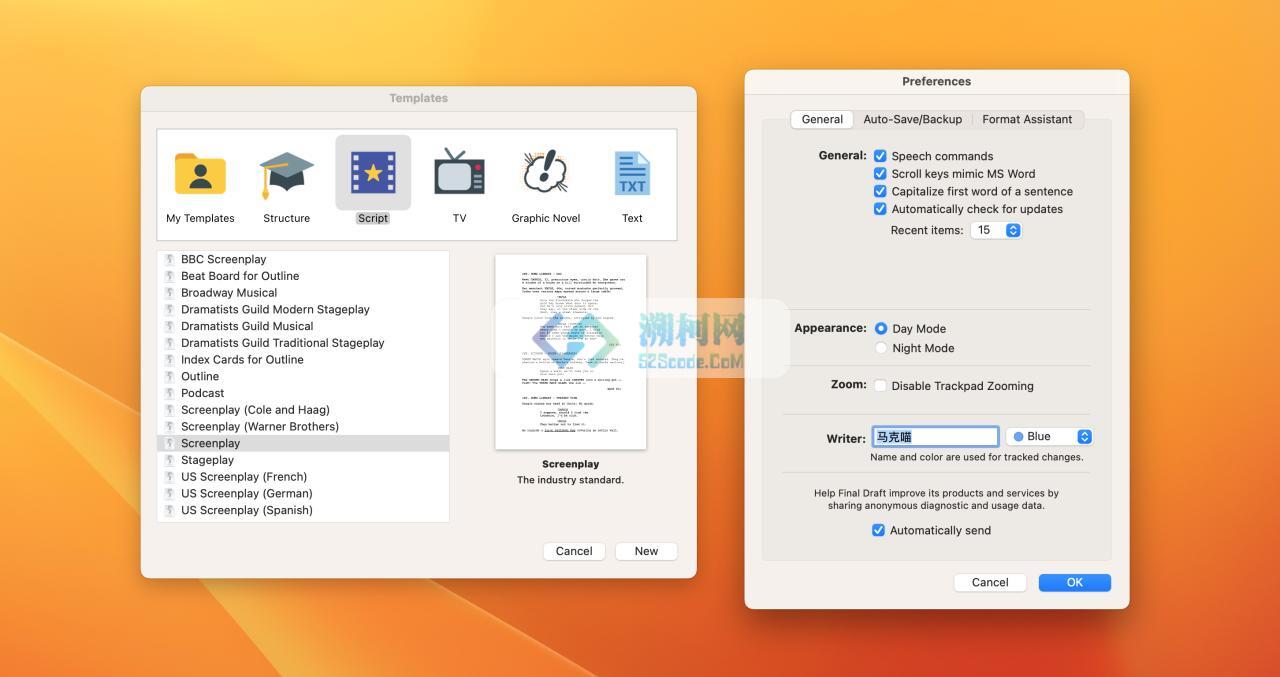
Task: Click the Writer name input field
Action: pos(935,437)
